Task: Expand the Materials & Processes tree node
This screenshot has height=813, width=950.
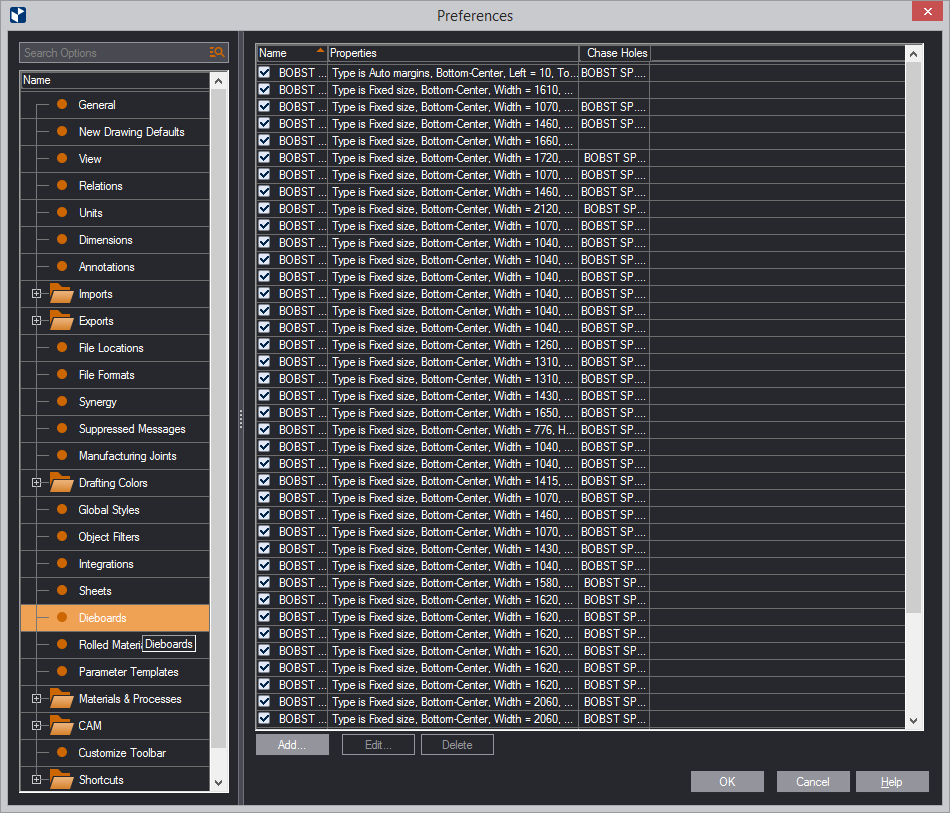Action: click(x=36, y=699)
